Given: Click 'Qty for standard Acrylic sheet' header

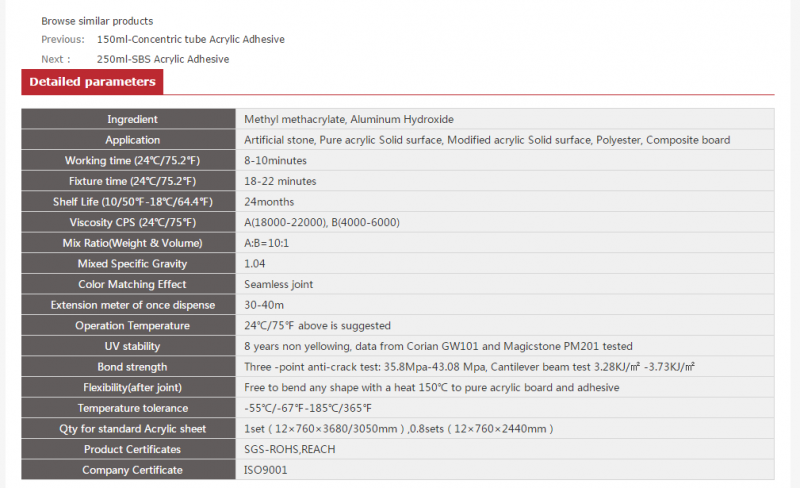Looking at the screenshot, I should [x=128, y=429].
